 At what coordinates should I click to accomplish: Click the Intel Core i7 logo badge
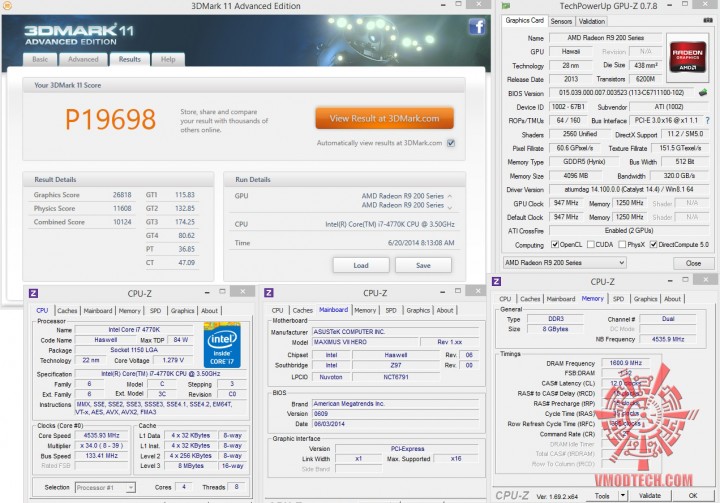(222, 345)
